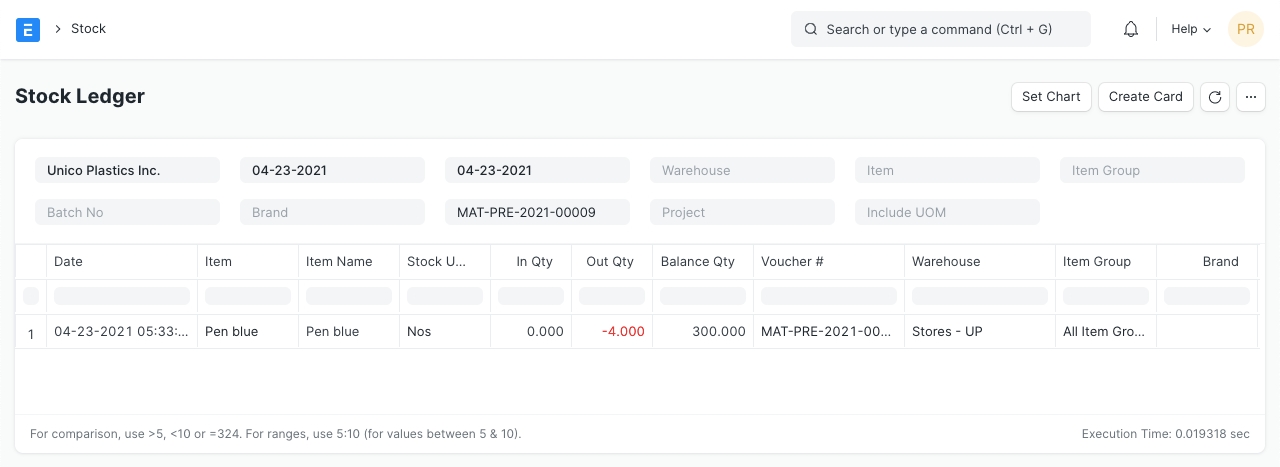Click the search magnifier icon
This screenshot has height=467, width=1280.
point(811,29)
